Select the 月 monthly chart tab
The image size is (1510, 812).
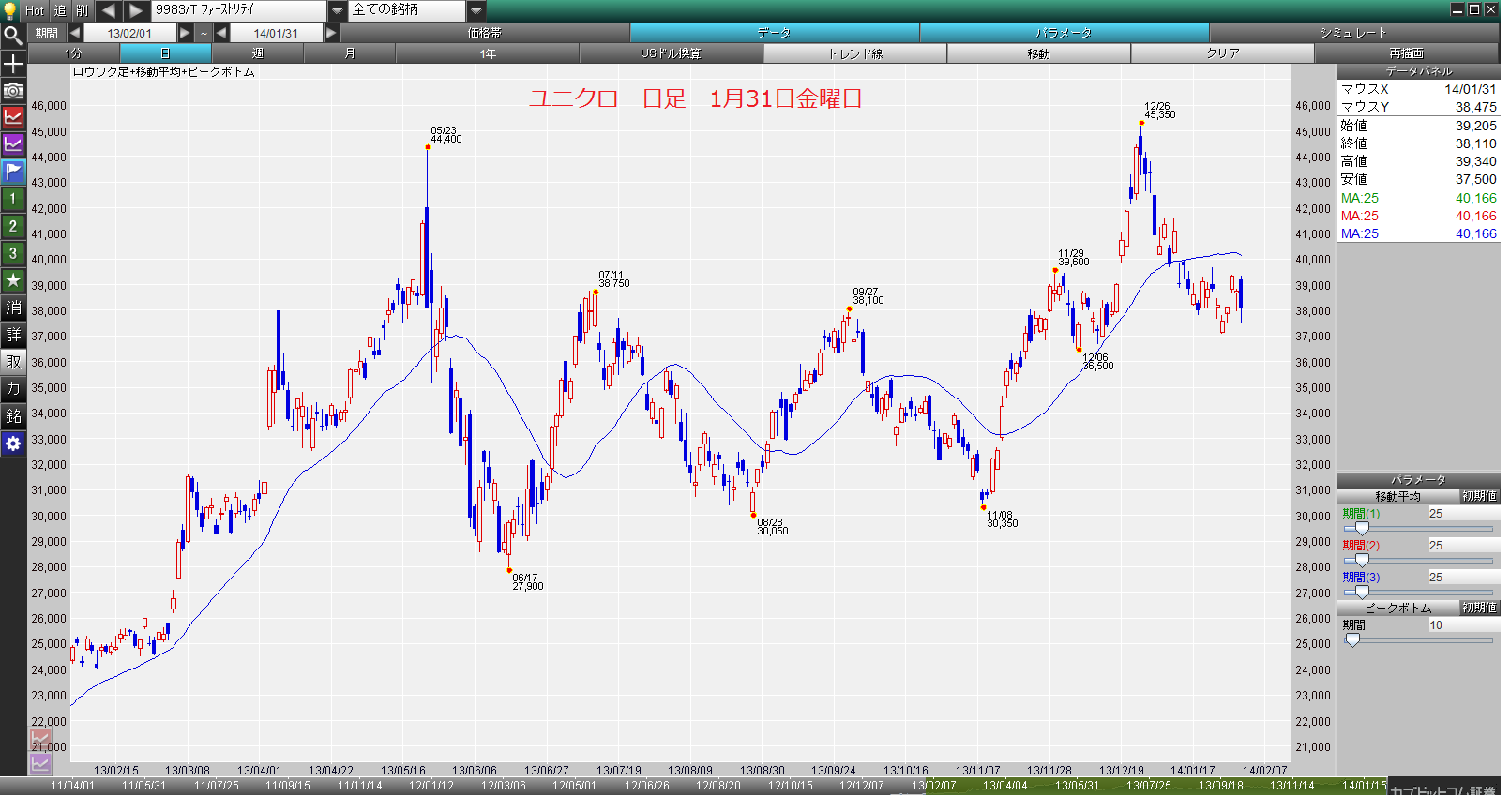pos(349,53)
